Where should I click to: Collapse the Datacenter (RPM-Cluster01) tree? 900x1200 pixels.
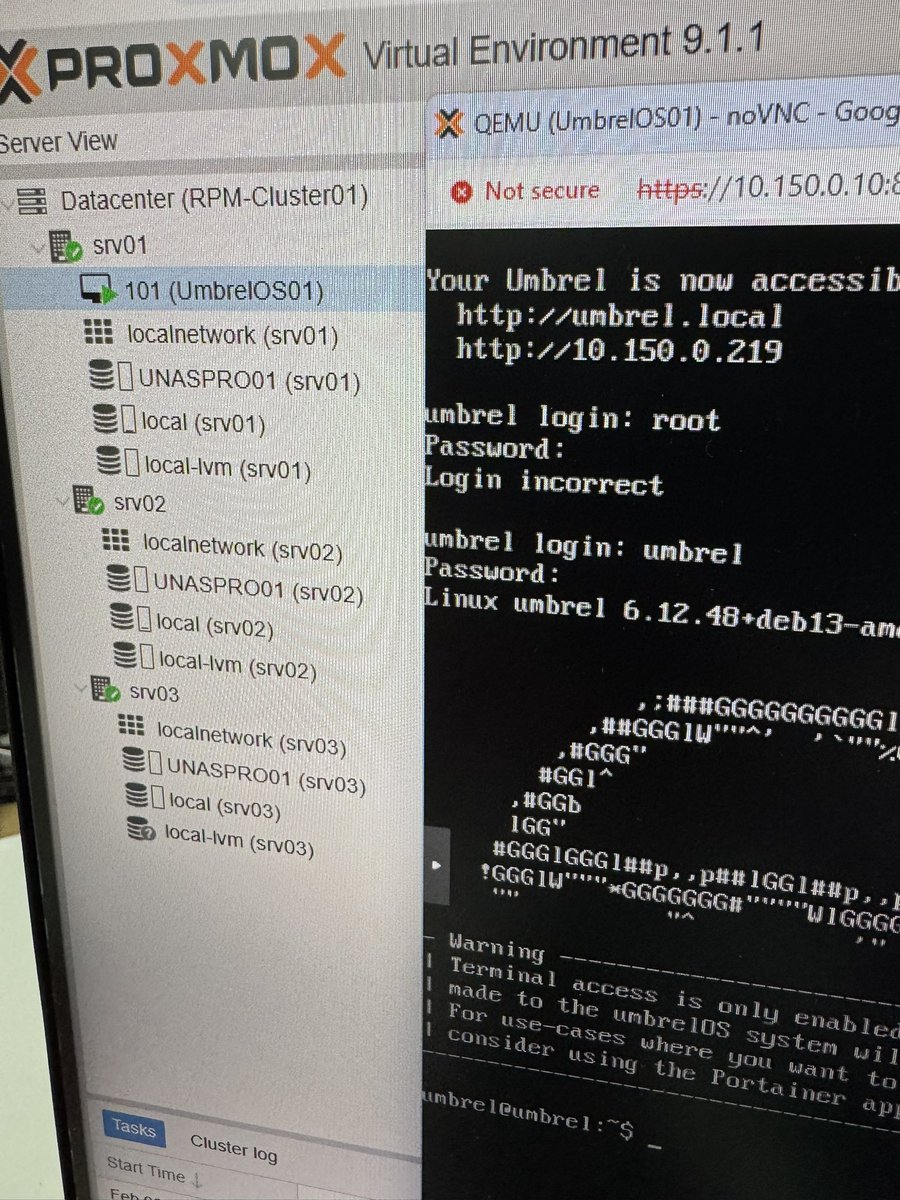tap(9, 203)
